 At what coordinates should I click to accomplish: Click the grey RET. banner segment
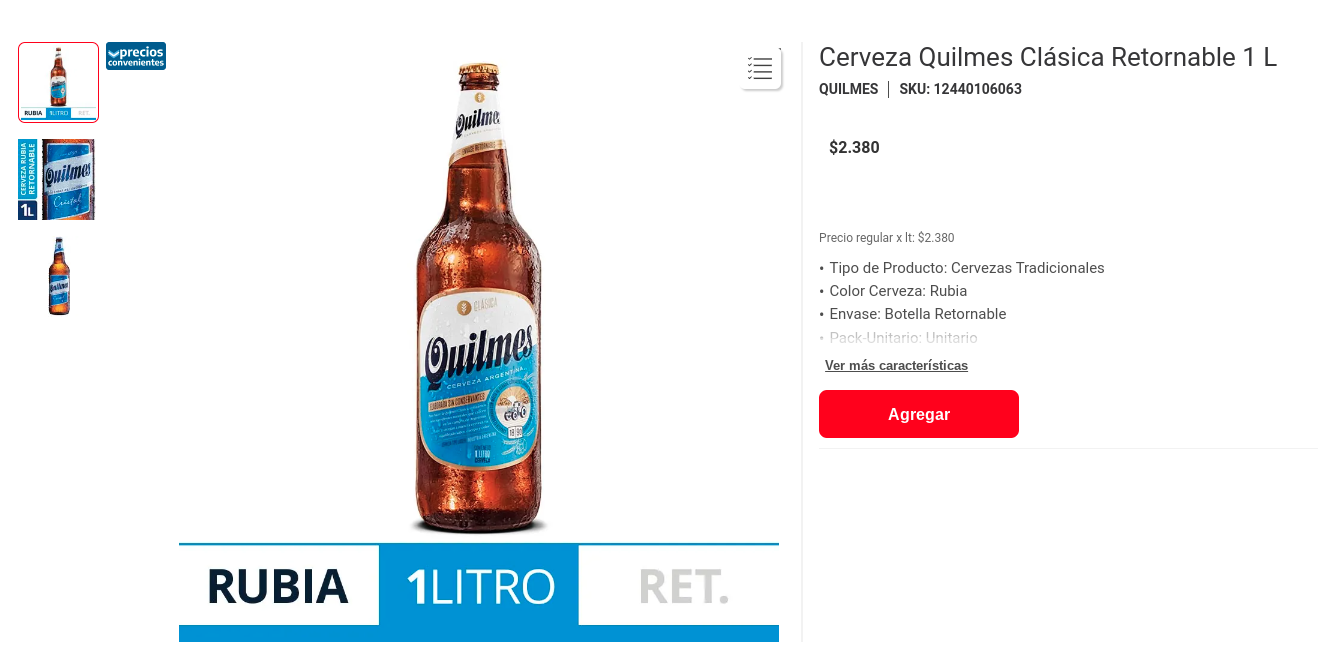[683, 587]
